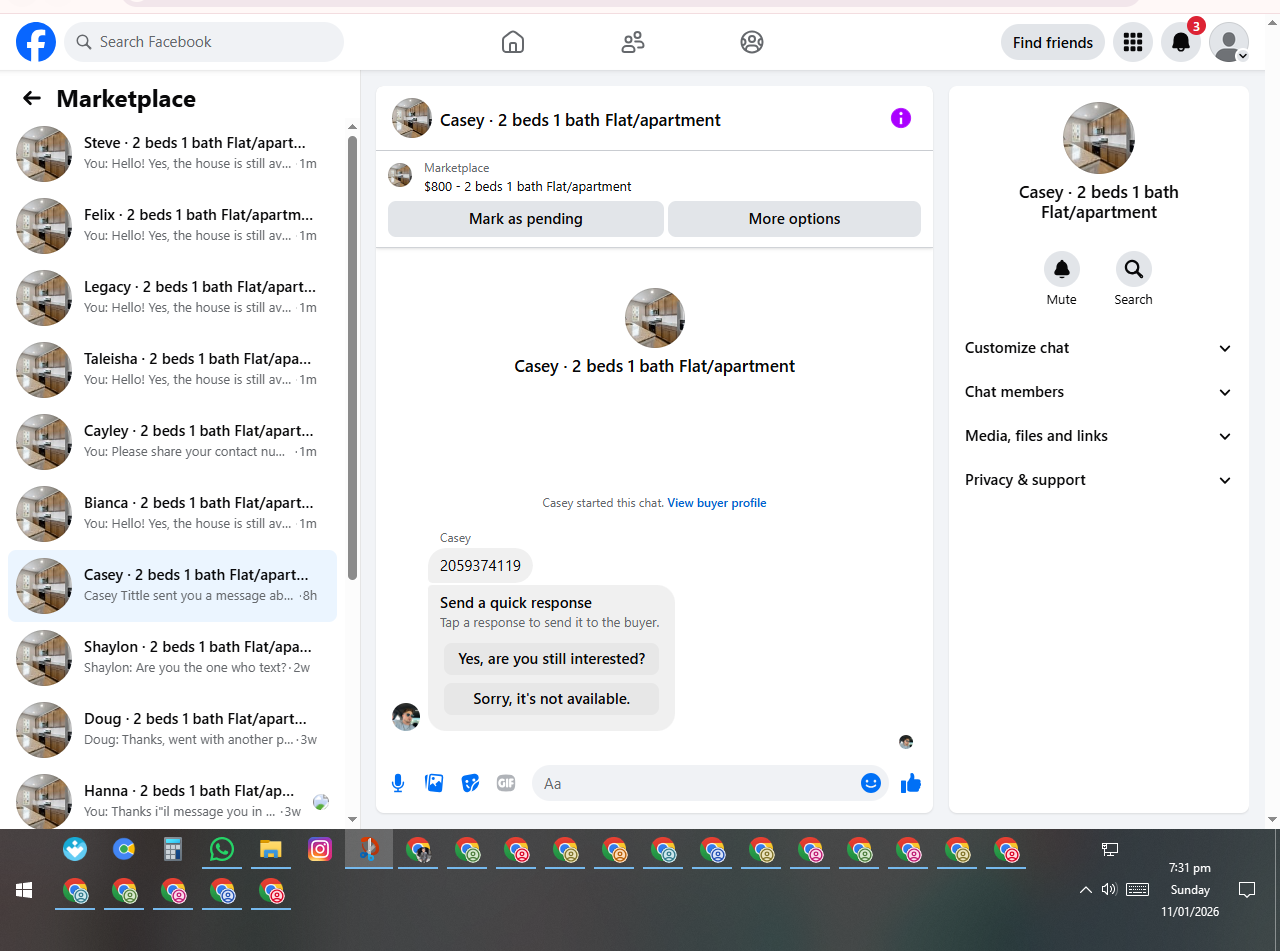Image resolution: width=1280 pixels, height=951 pixels.
Task: Open the notifications bell with badge 3
Action: [x=1181, y=42]
